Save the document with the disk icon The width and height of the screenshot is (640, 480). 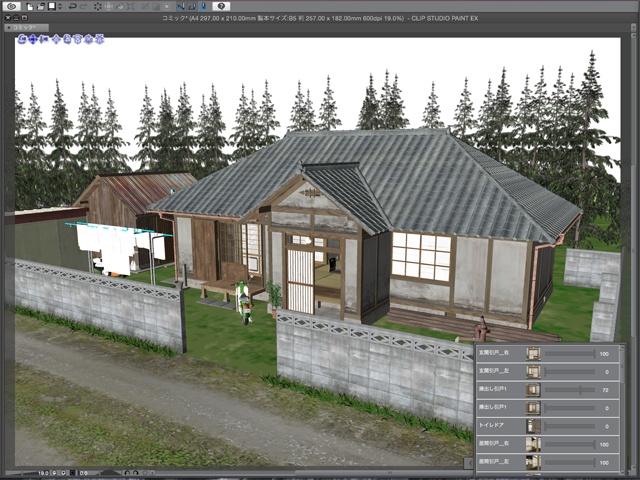(x=51, y=7)
